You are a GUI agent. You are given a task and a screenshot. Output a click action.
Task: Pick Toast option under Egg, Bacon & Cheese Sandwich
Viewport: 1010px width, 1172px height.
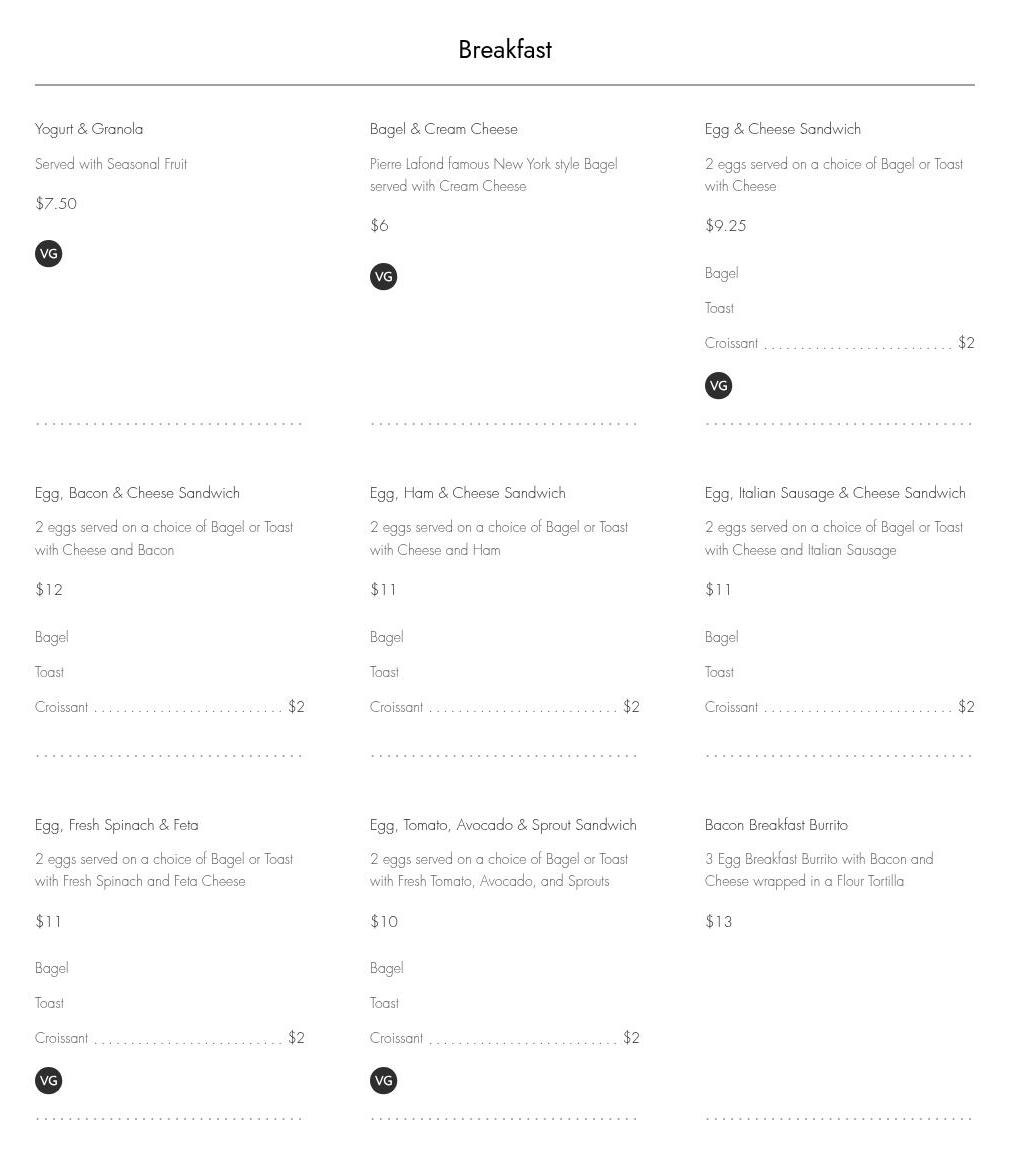click(50, 672)
